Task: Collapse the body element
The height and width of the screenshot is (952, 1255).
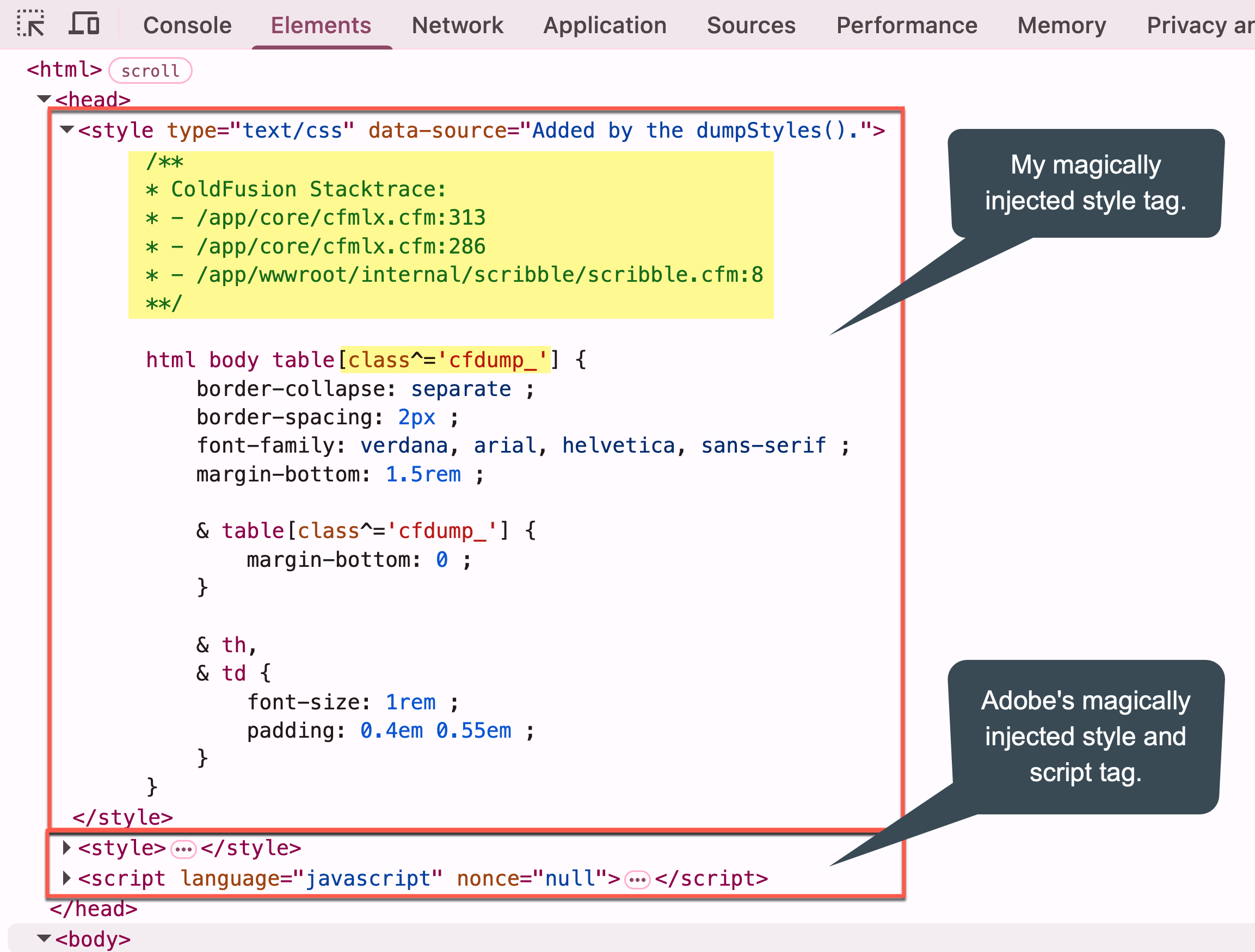Action: (45, 938)
